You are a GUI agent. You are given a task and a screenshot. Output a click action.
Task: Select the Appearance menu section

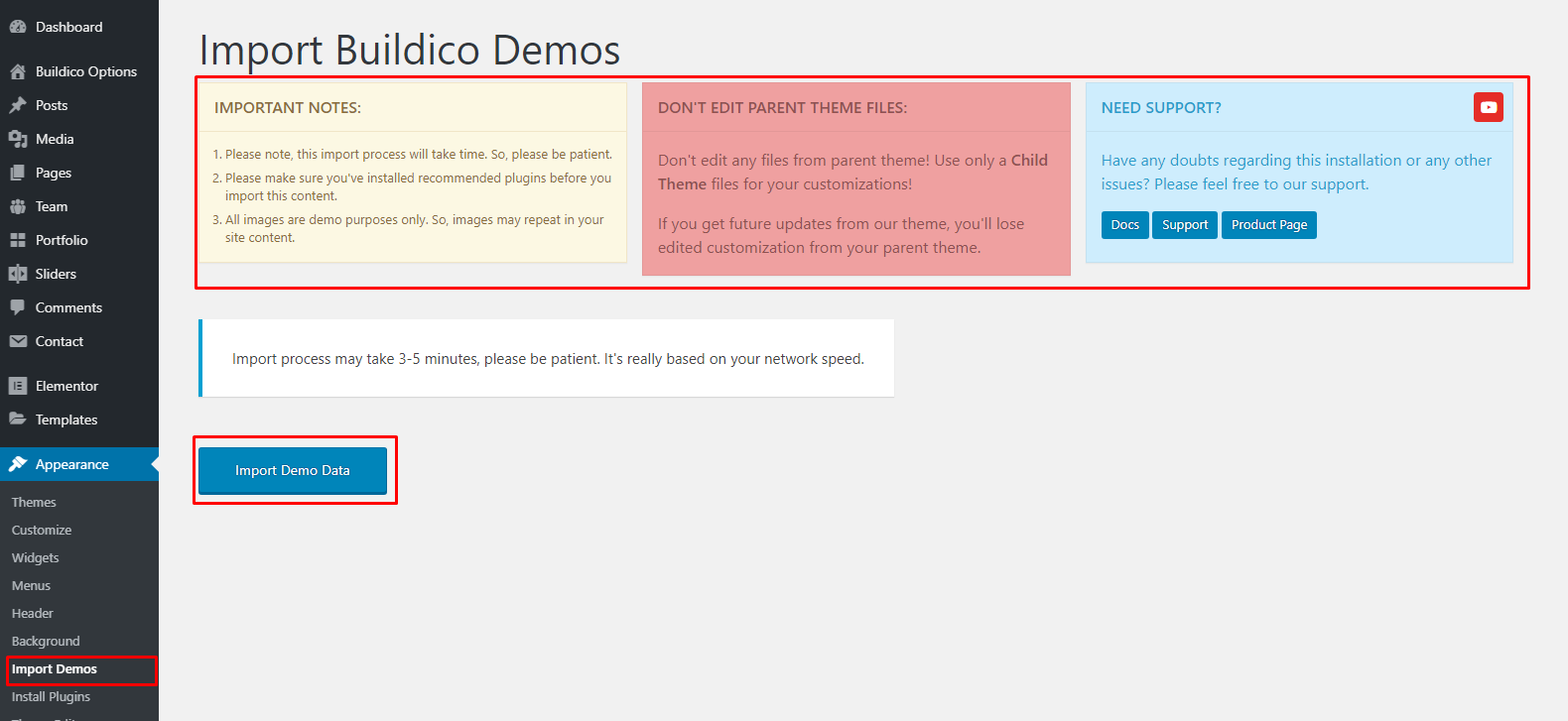click(x=71, y=464)
